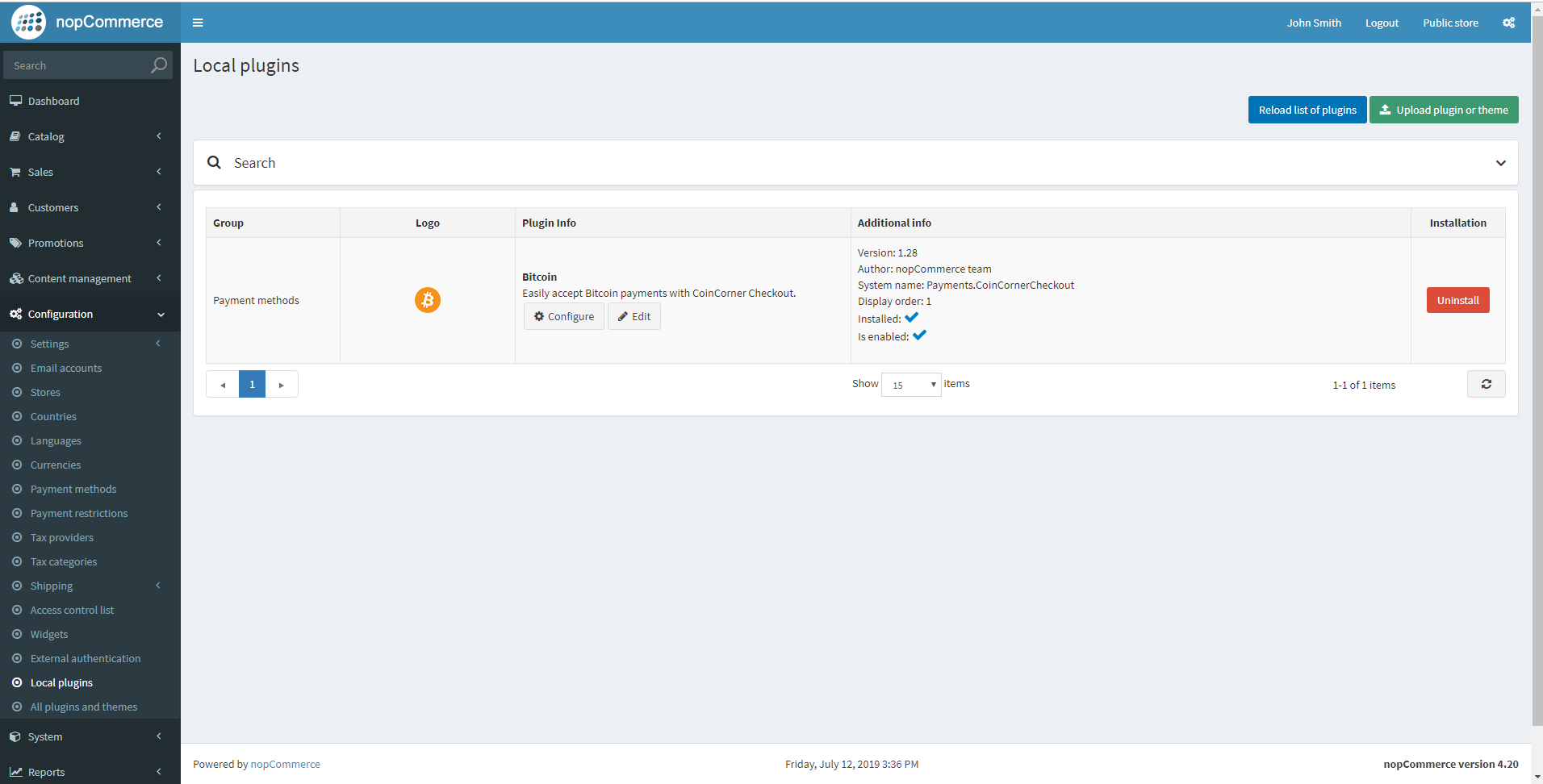Viewport: 1543px width, 784px height.
Task: Uninstall the Bitcoin plugin
Action: [1457, 300]
